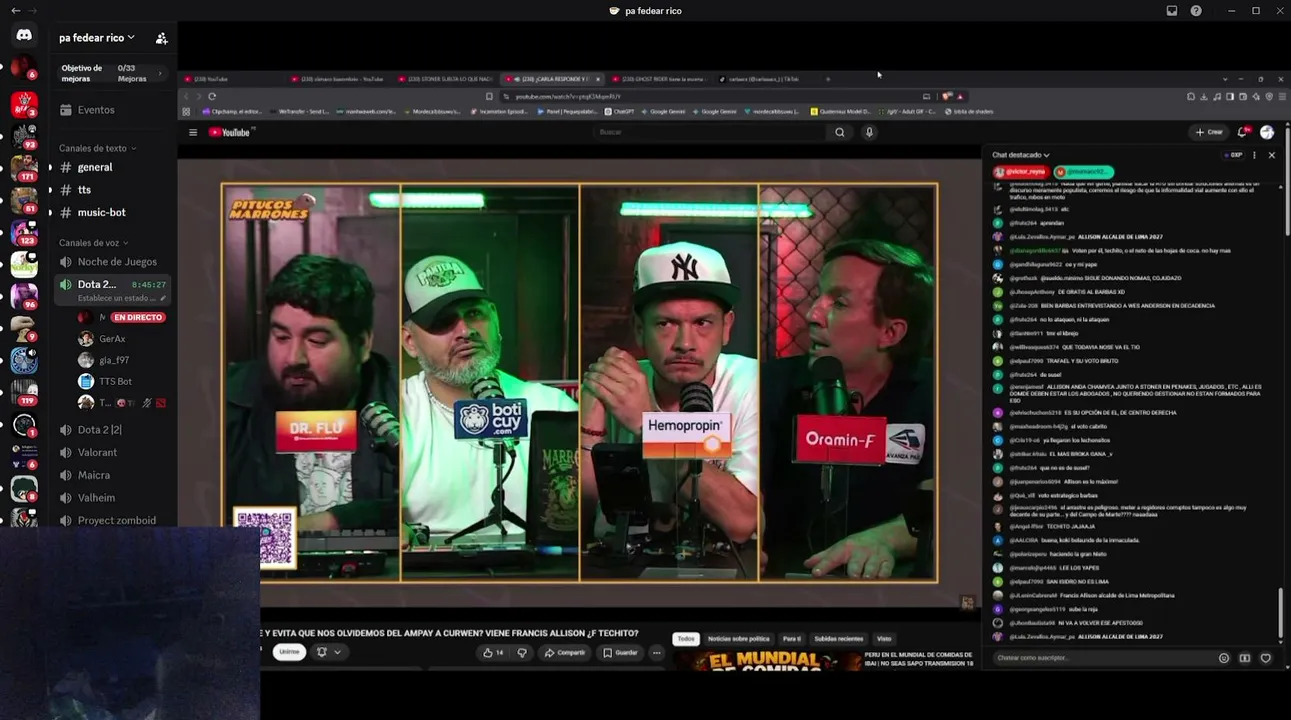Click the server icon with badge 171

tap(24, 167)
